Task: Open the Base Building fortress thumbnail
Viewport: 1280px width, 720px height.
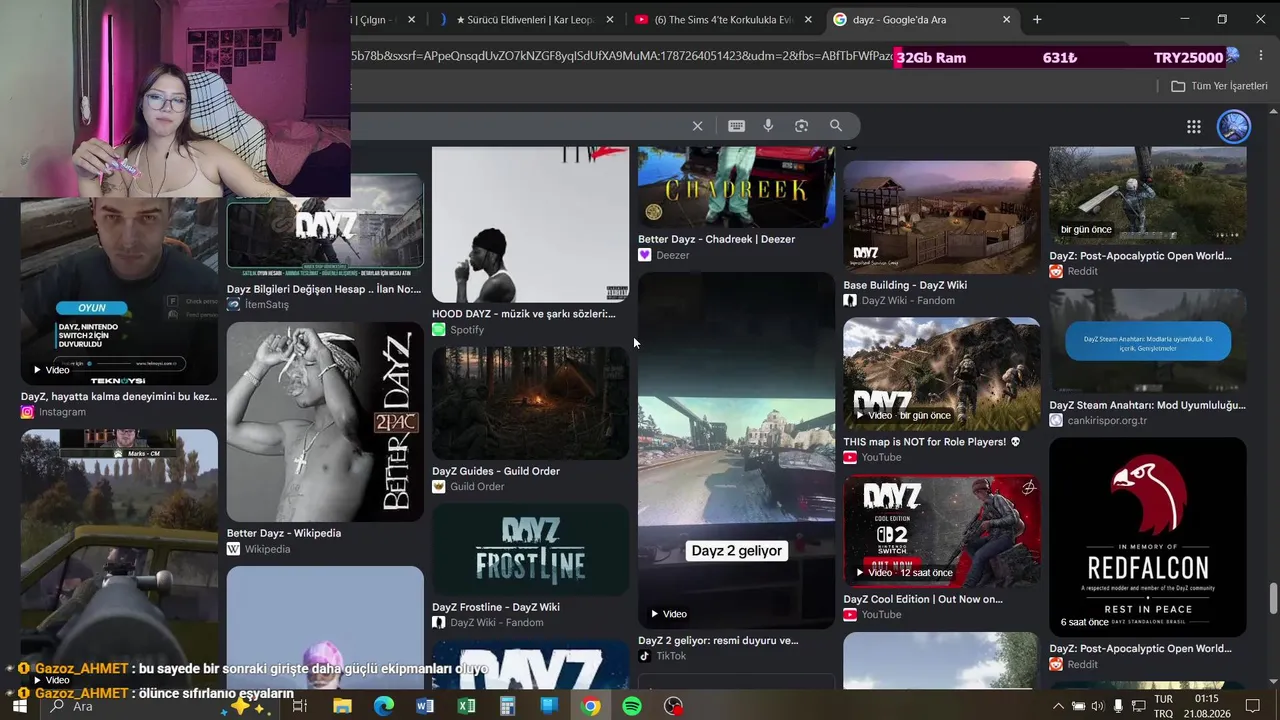Action: (x=941, y=216)
